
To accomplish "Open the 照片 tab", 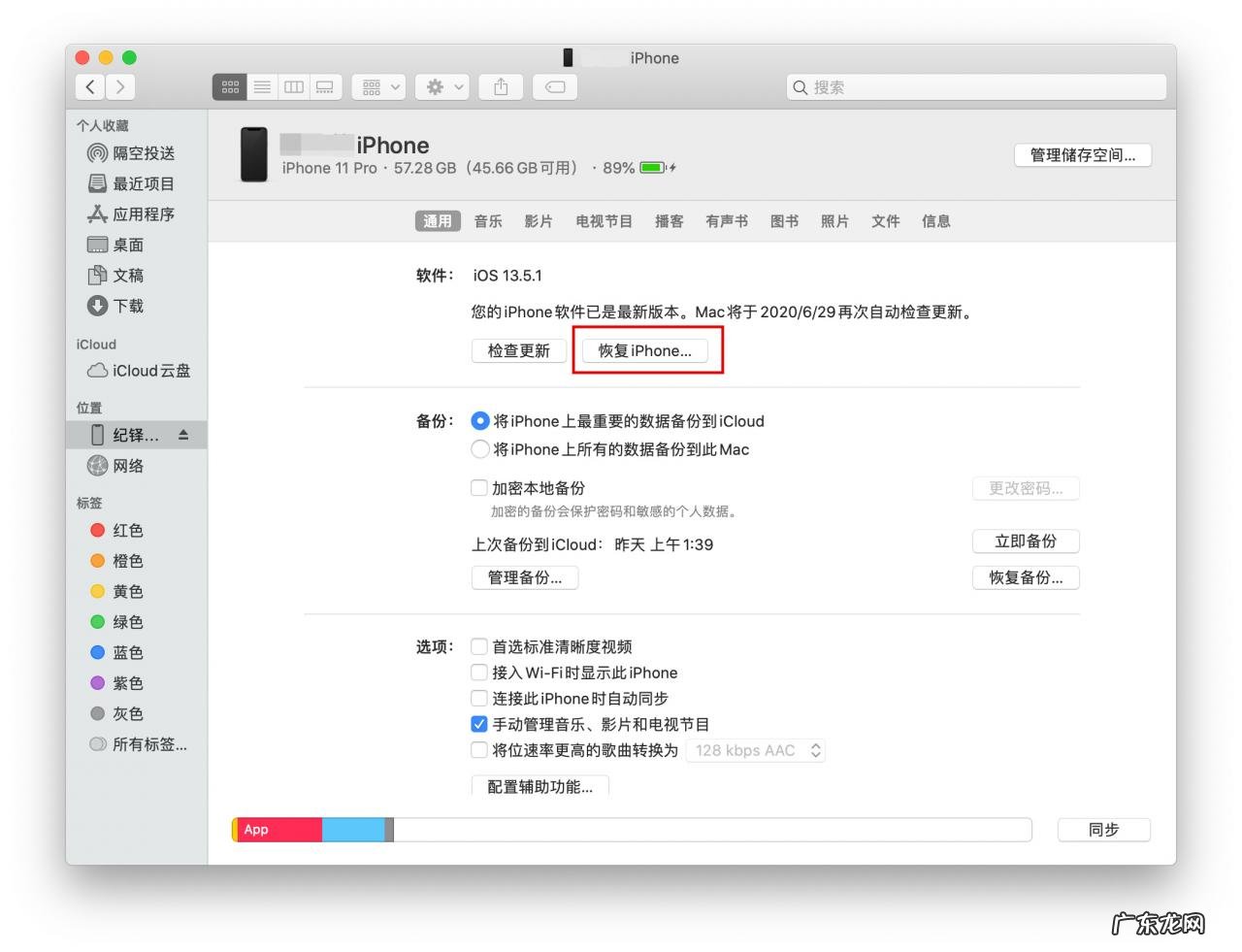I will [x=834, y=221].
